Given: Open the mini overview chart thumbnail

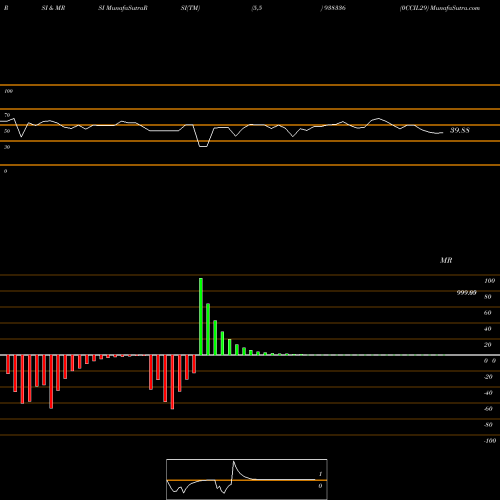Looking at the screenshot, I should (247, 479).
